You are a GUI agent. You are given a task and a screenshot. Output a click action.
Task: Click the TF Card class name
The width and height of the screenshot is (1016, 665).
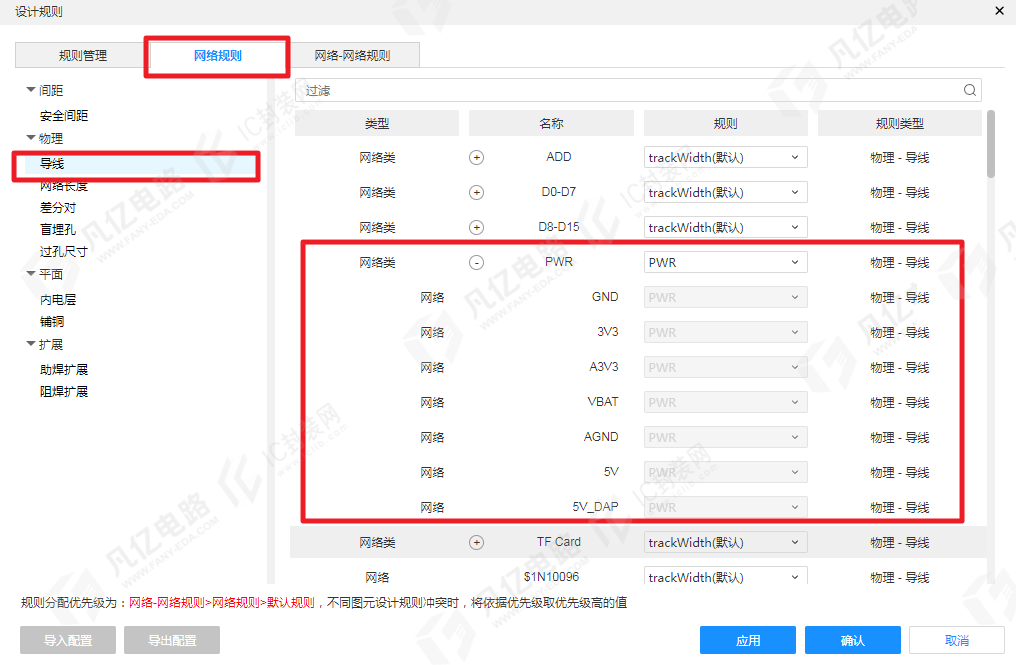[559, 542]
